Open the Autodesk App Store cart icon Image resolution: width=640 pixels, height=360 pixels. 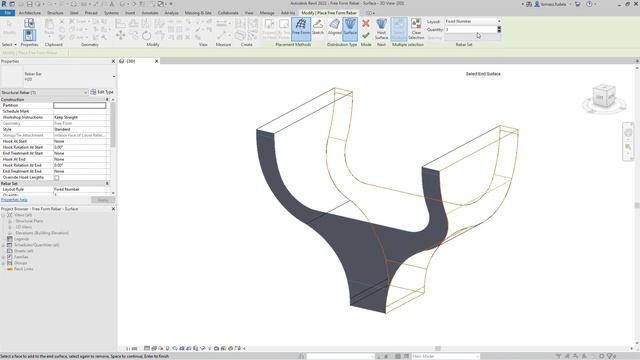(578, 4)
